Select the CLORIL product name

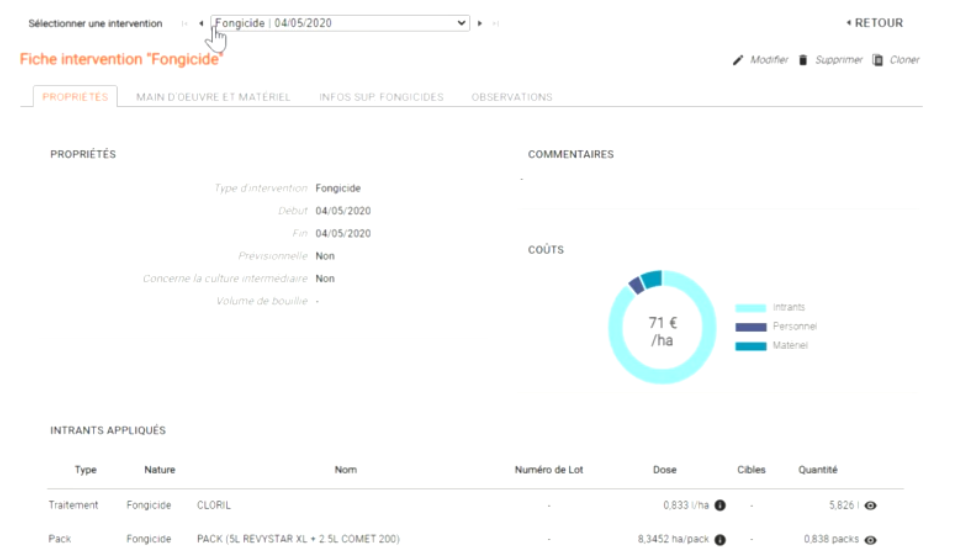pos(214,505)
